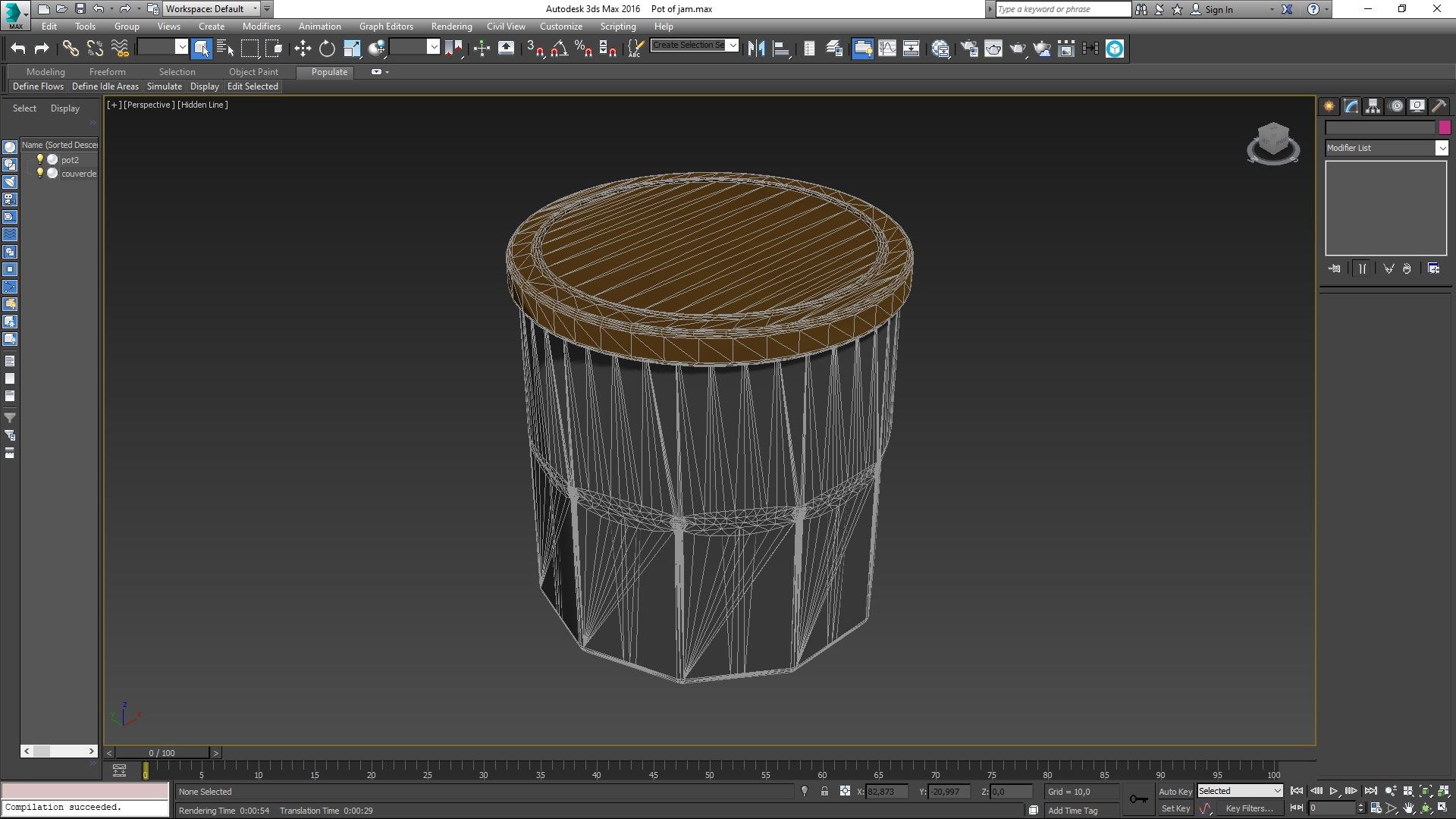Open the Render Setup teapot icon

click(x=969, y=49)
